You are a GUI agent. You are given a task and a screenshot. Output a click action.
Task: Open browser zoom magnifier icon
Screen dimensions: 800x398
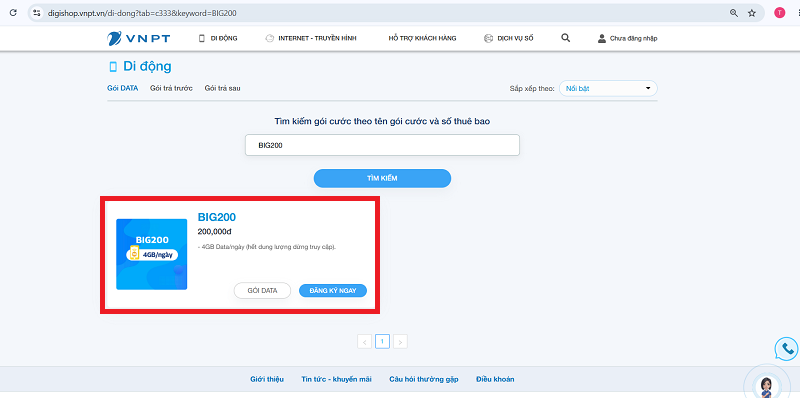[734, 13]
